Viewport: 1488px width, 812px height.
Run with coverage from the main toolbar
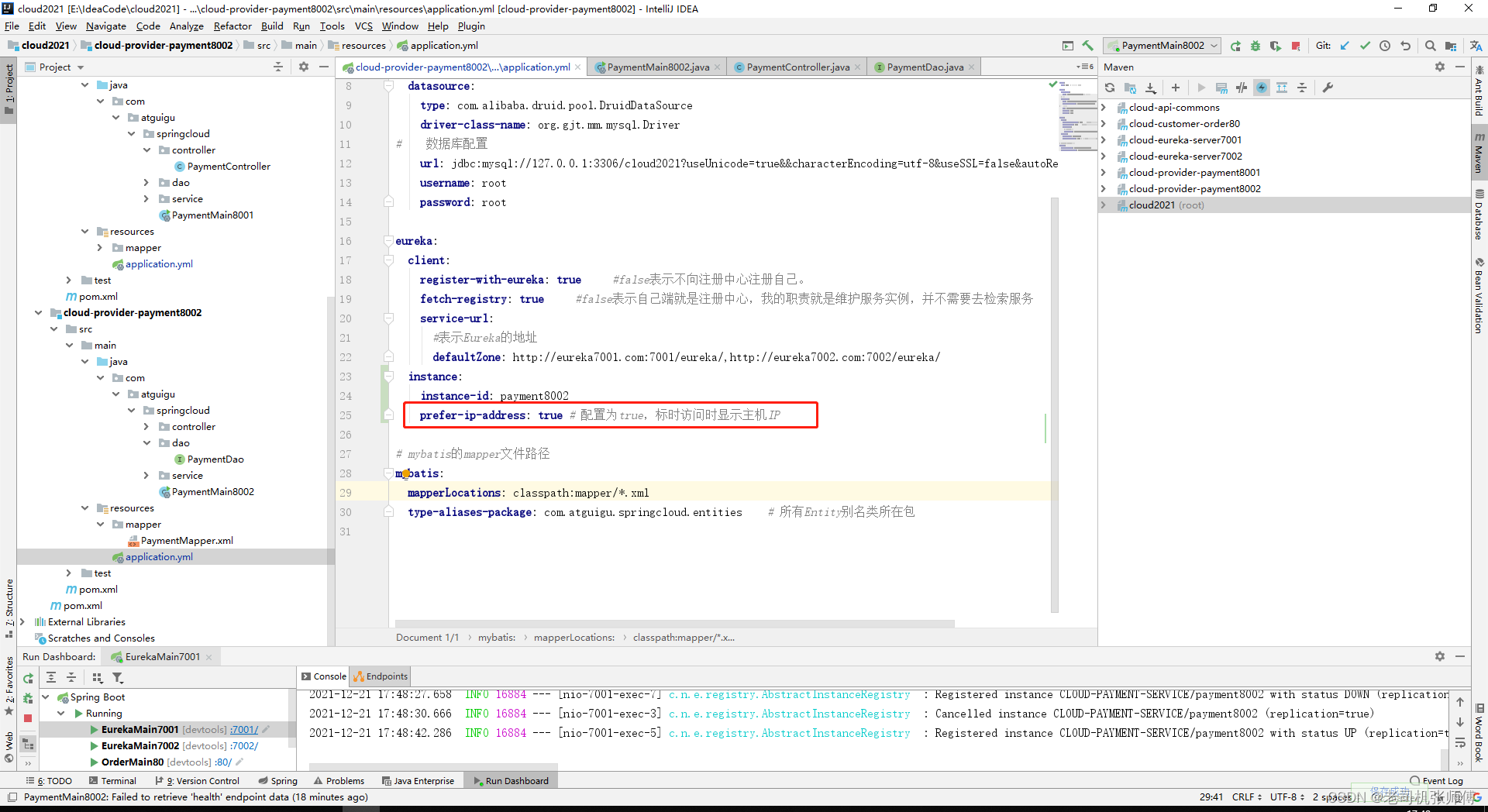click(1276, 46)
